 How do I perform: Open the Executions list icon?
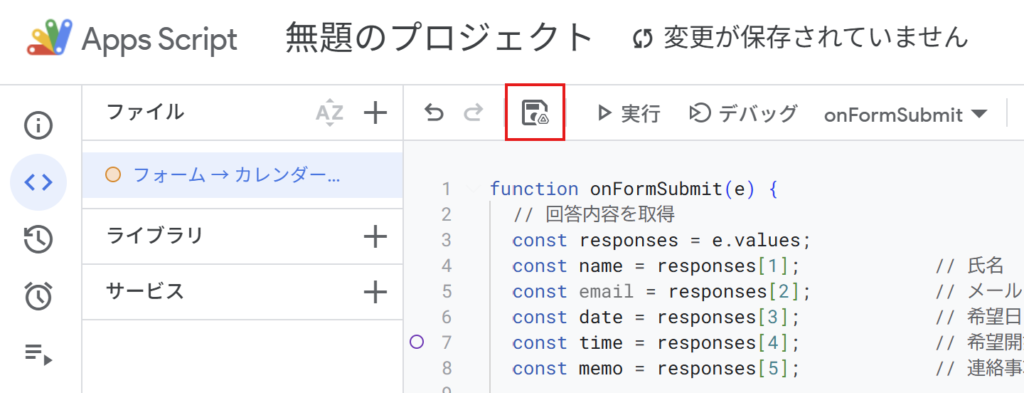click(38, 354)
